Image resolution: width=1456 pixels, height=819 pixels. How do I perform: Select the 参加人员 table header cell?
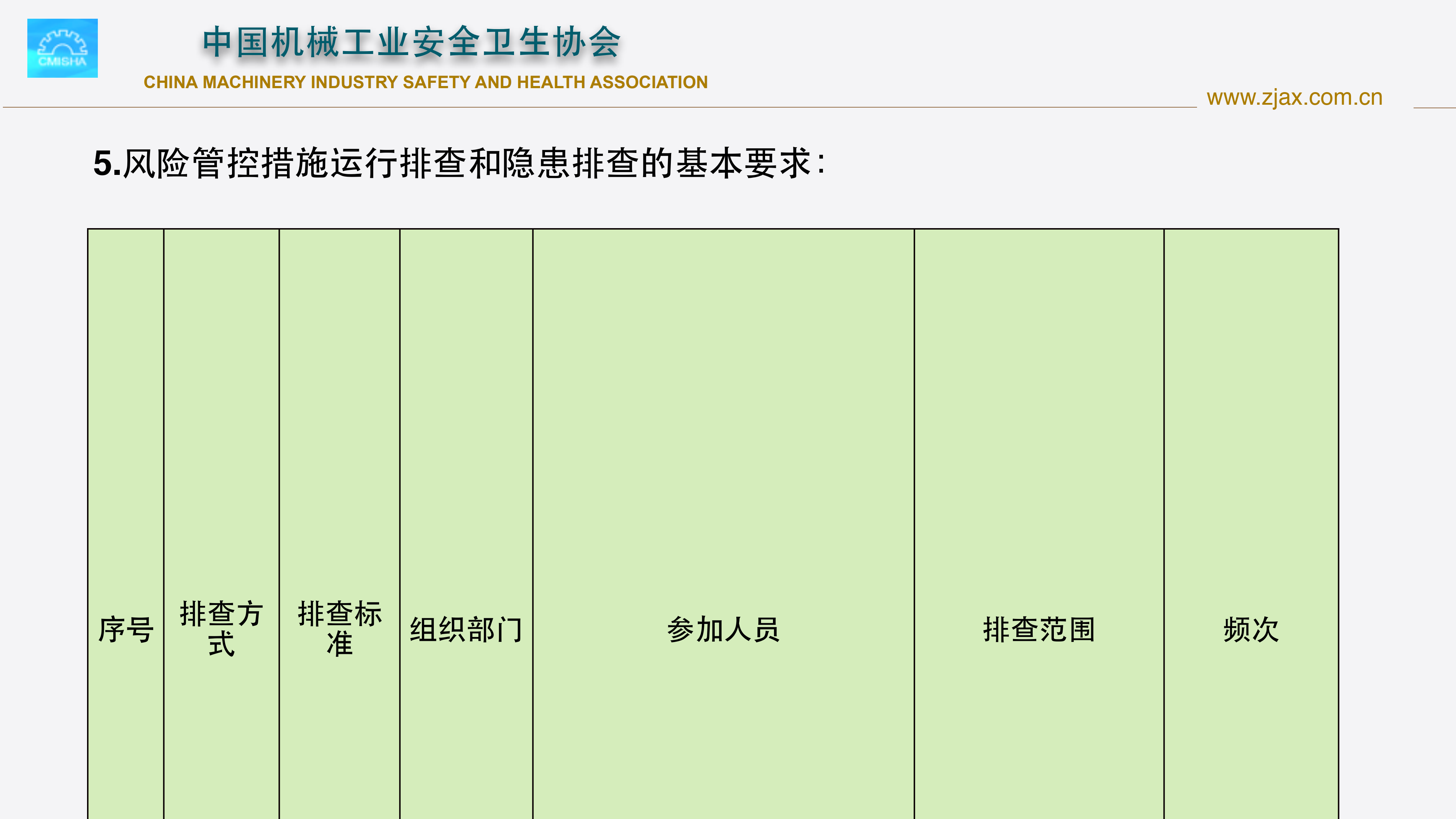click(x=723, y=524)
